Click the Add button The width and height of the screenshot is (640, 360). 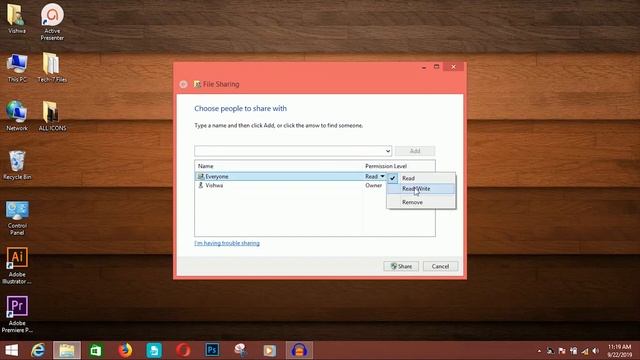tap(415, 151)
